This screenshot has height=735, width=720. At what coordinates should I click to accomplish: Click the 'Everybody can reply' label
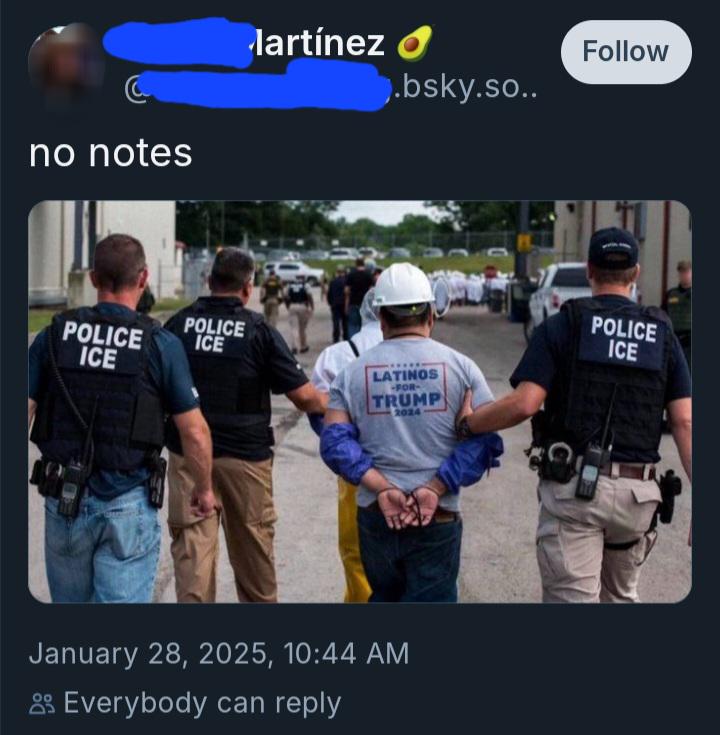[202, 703]
